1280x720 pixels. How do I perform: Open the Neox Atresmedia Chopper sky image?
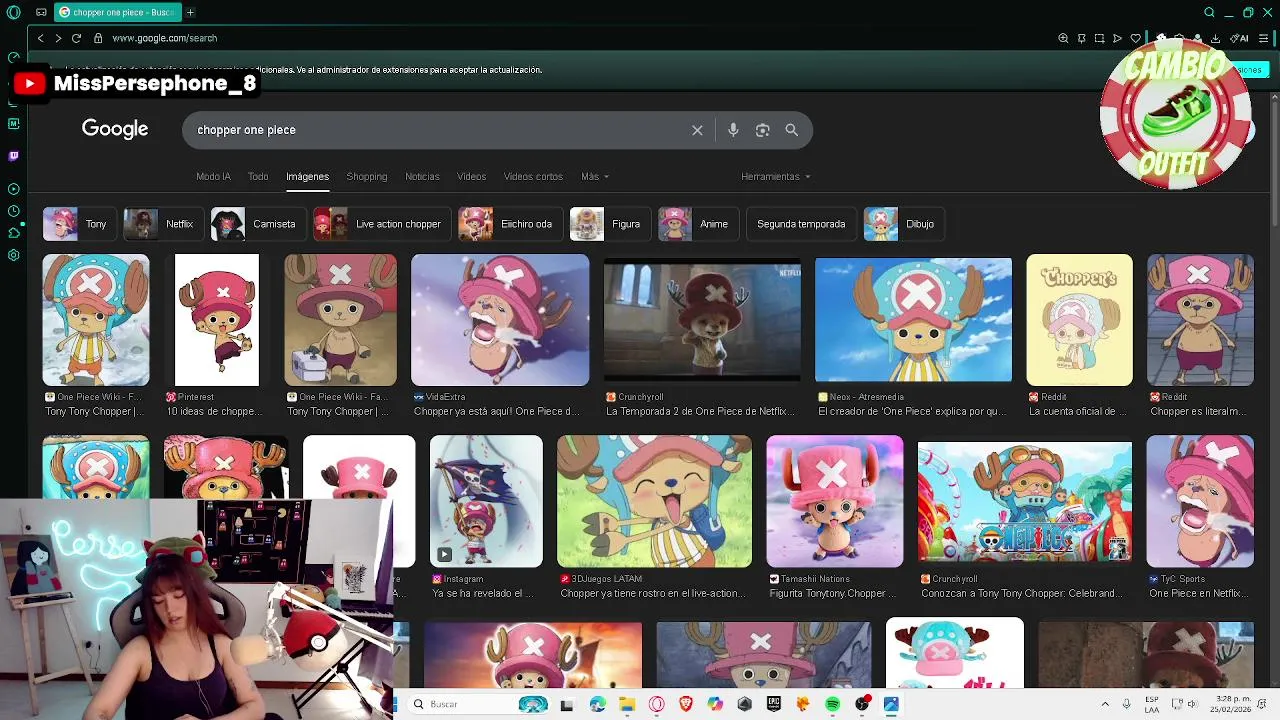pyautogui.click(x=913, y=320)
